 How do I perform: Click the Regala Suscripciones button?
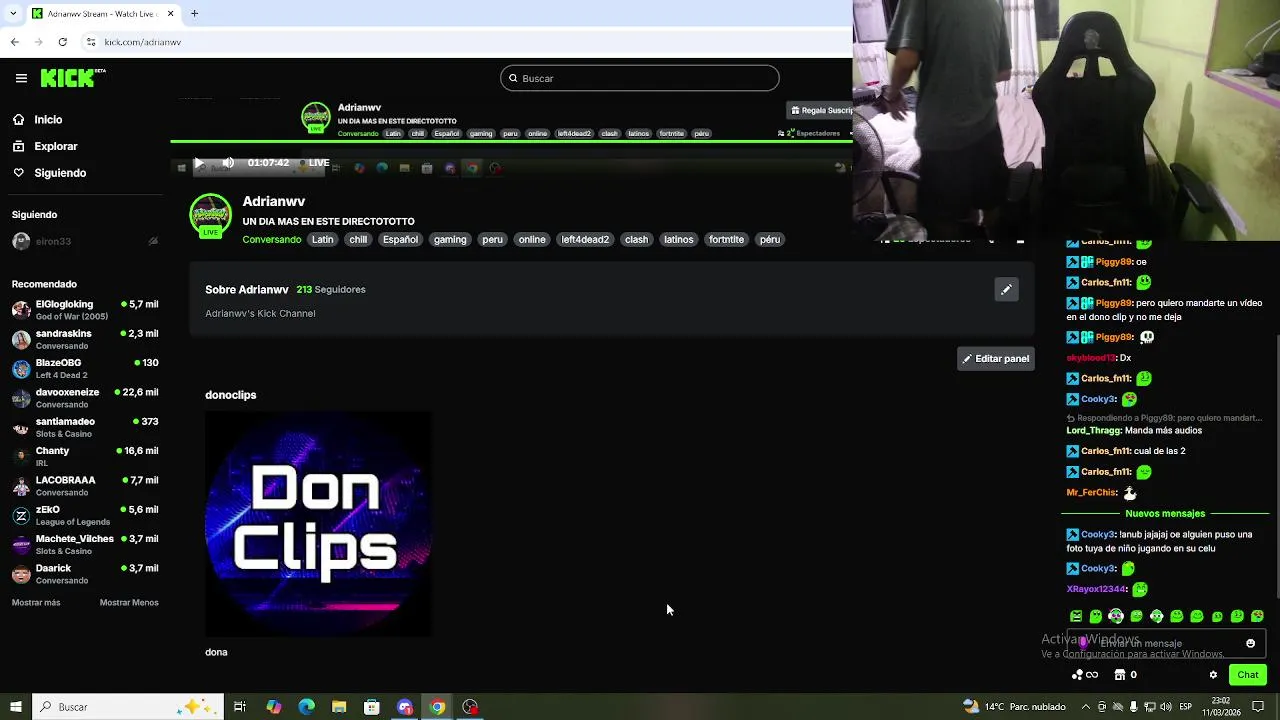coord(820,110)
